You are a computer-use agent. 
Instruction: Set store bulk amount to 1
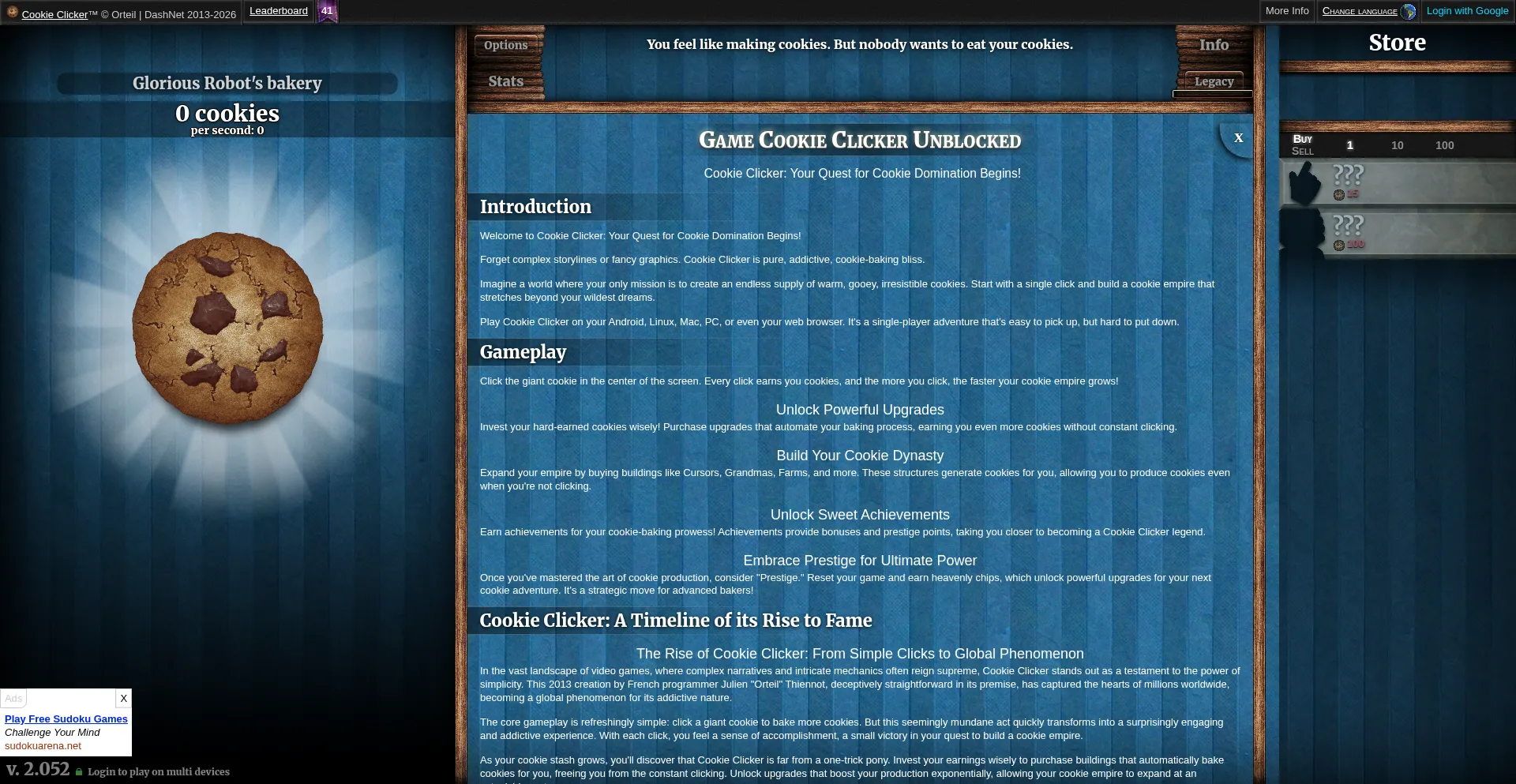pos(1349,145)
